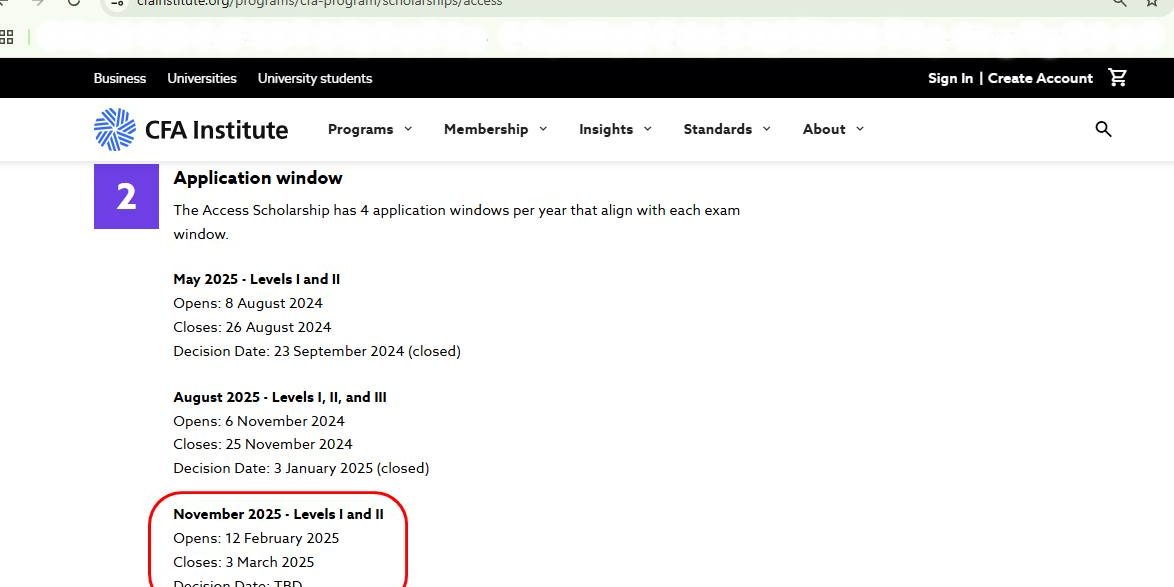Click the Sign In link
This screenshot has width=1174, height=587.
(950, 78)
